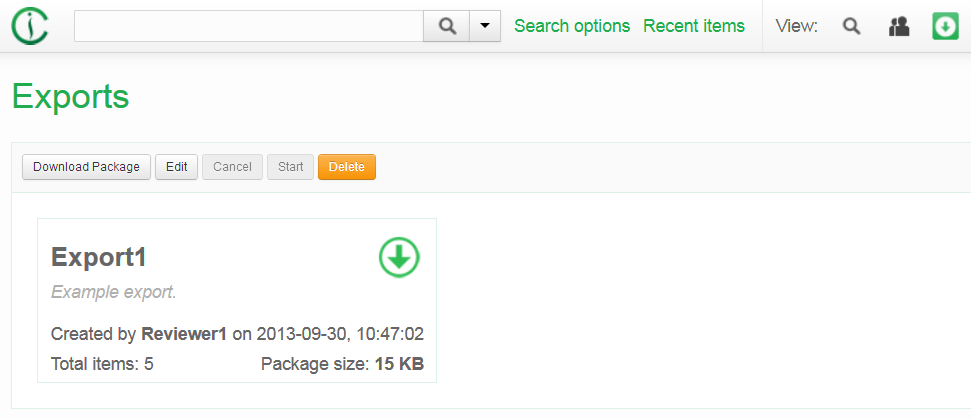Viewport: 971px width, 419px height.
Task: Click the Export1 green download arrow icon
Action: pos(399,257)
